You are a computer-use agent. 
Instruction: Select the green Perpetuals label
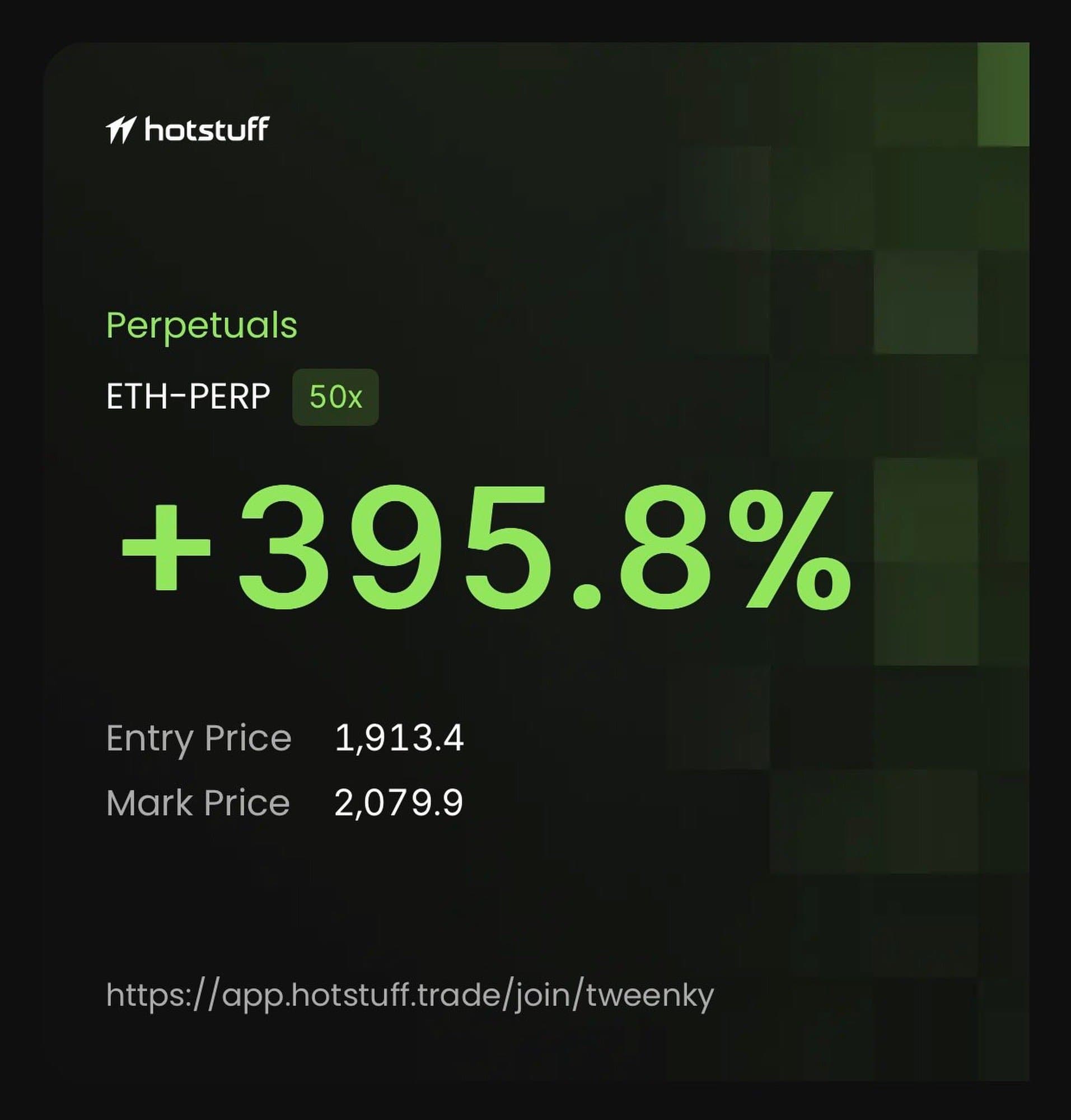pos(202,326)
